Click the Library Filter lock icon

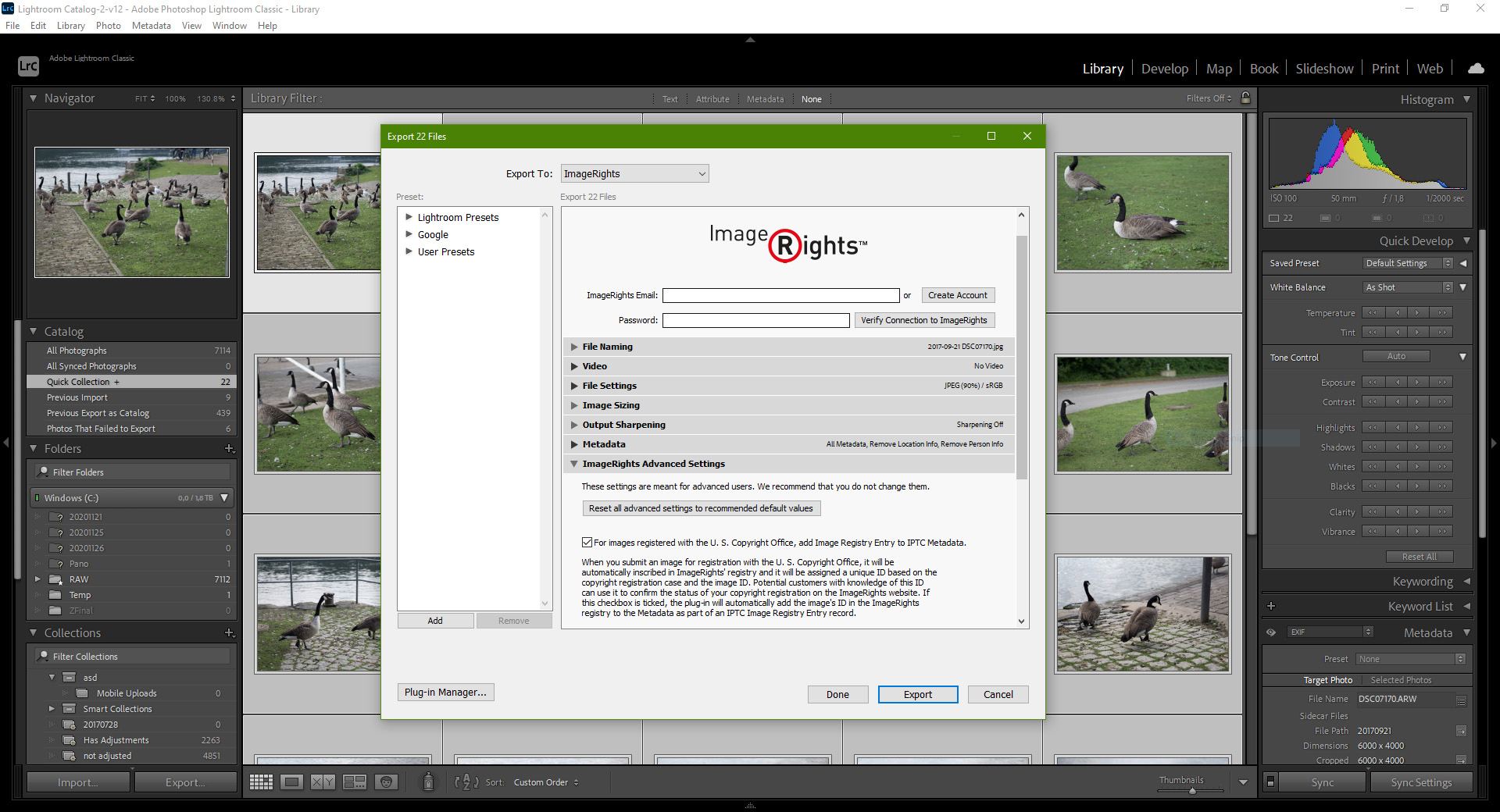[x=1246, y=98]
